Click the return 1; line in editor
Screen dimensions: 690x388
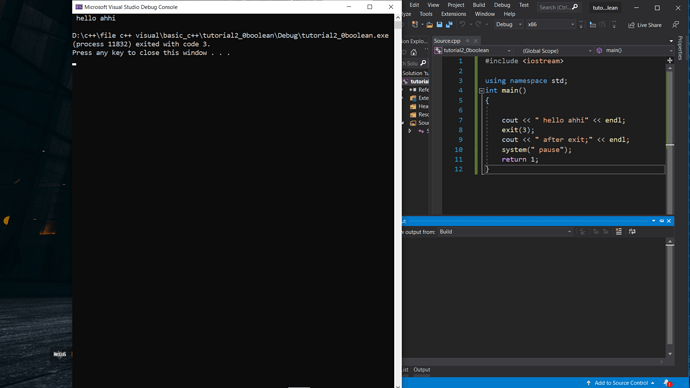520,159
